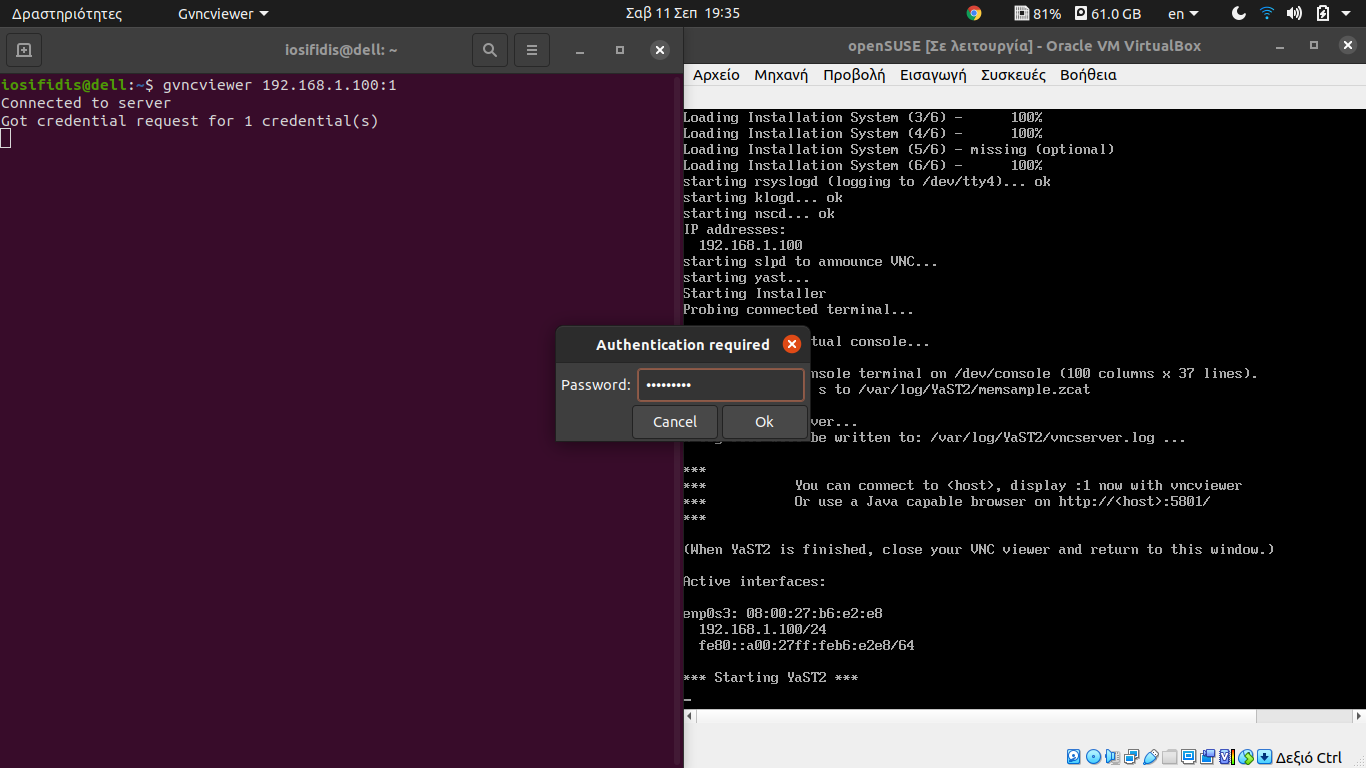Close the Authentication required dialog

click(792, 344)
